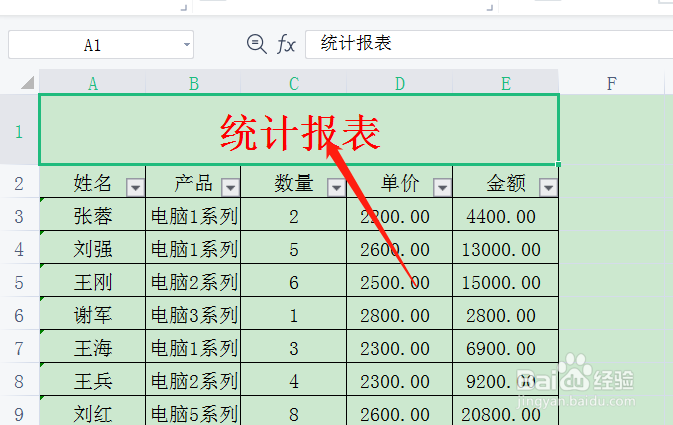Viewport: 673px width, 425px height.
Task: Click the 金额 header cell
Action: point(506,182)
